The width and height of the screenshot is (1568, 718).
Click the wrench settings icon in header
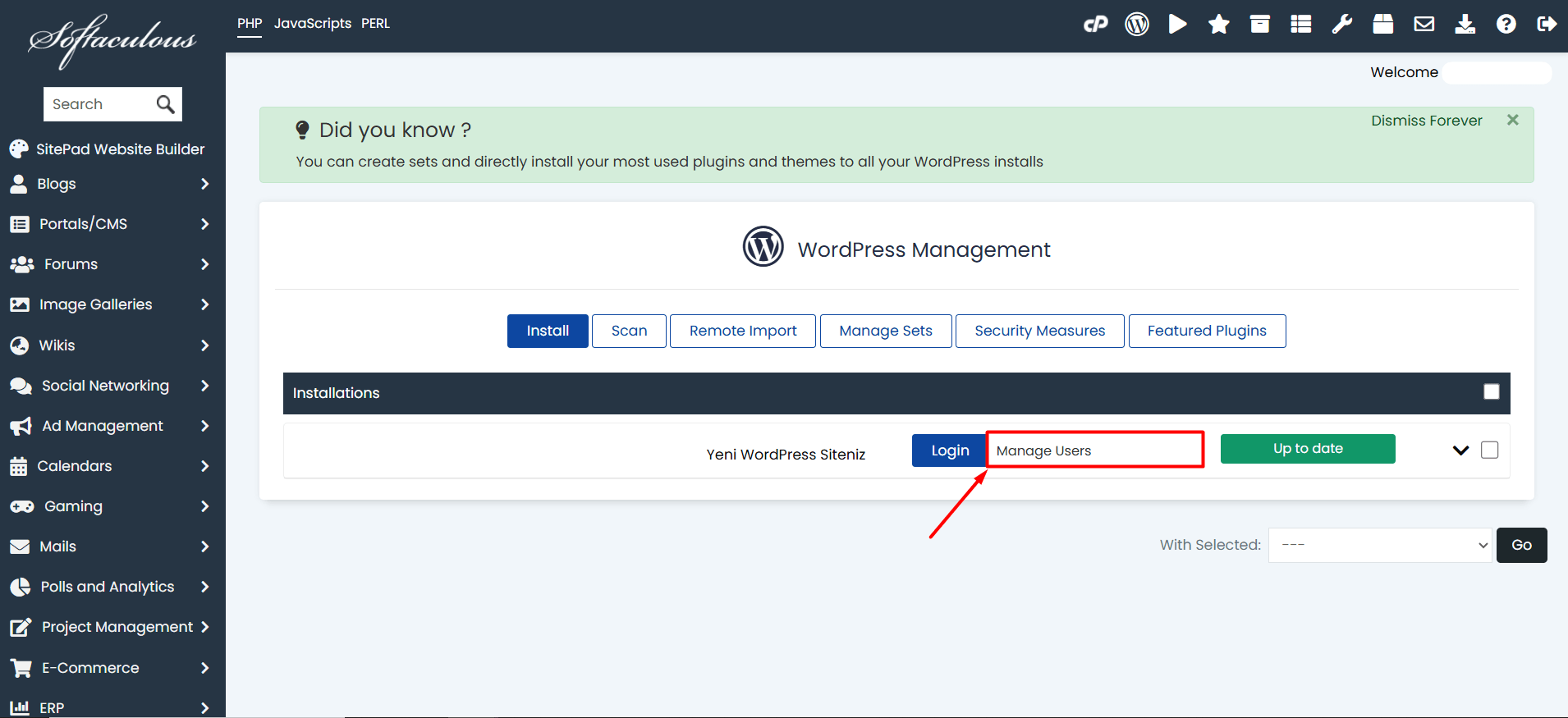pyautogui.click(x=1341, y=25)
